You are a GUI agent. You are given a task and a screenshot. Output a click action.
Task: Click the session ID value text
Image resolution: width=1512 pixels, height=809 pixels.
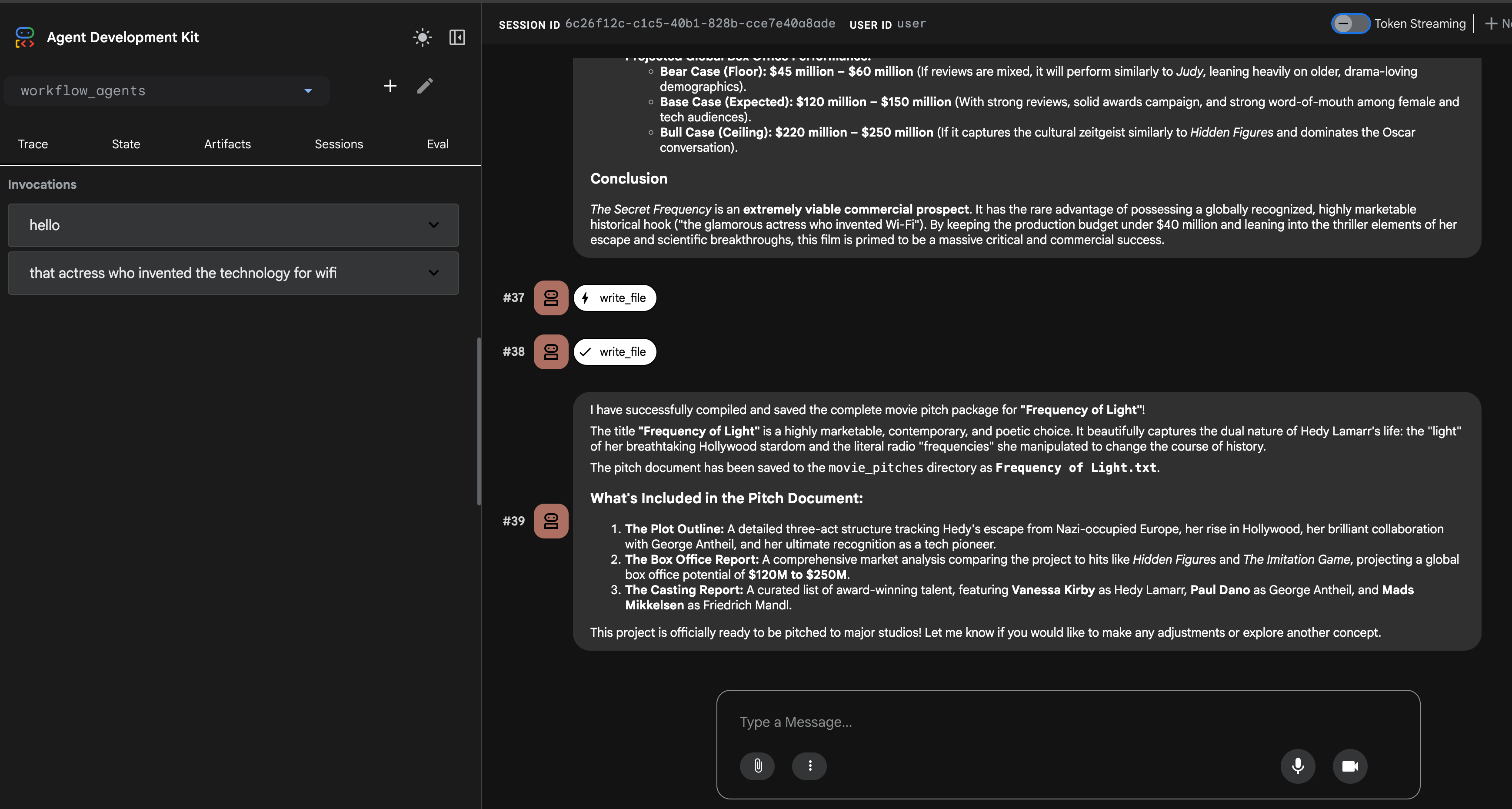click(x=699, y=23)
